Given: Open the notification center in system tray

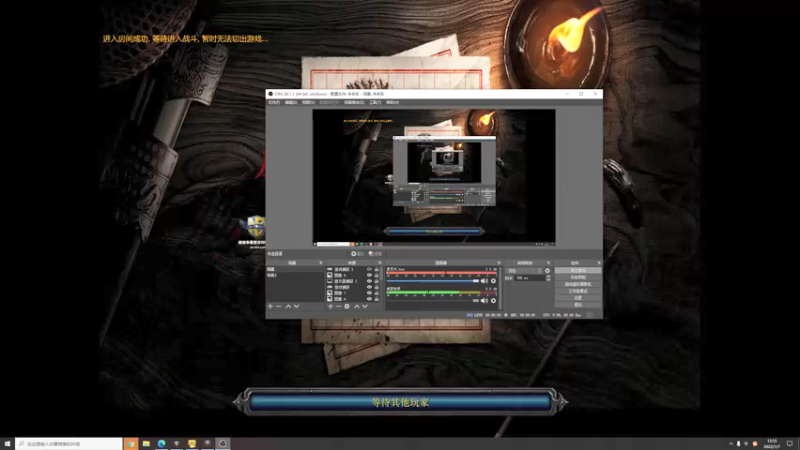Looking at the screenshot, I should point(790,443).
